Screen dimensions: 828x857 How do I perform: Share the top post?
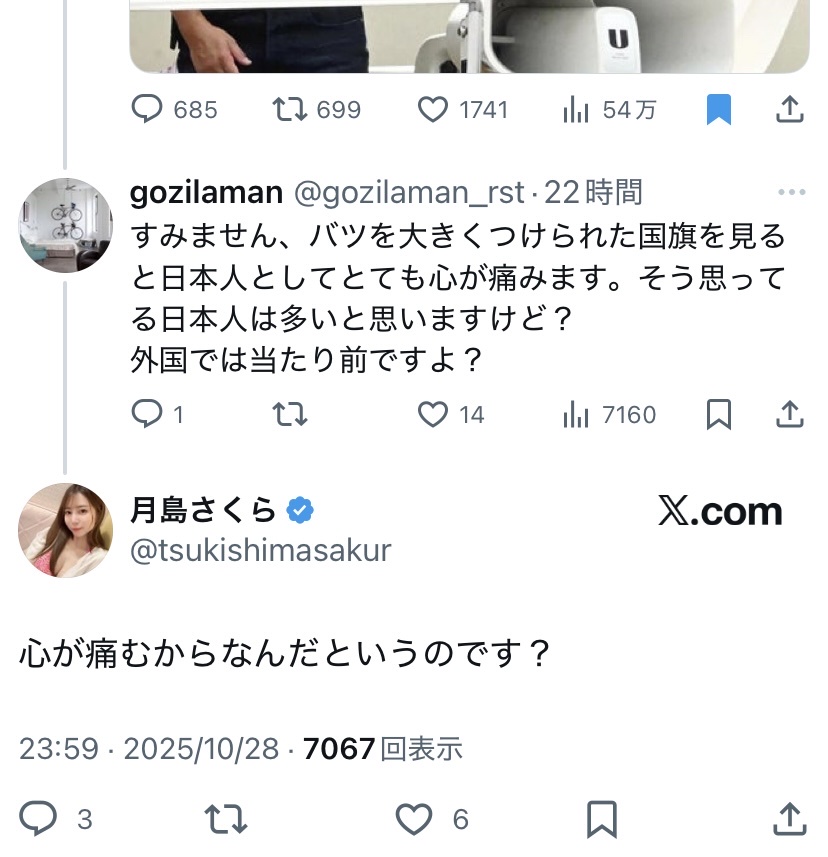click(x=790, y=109)
